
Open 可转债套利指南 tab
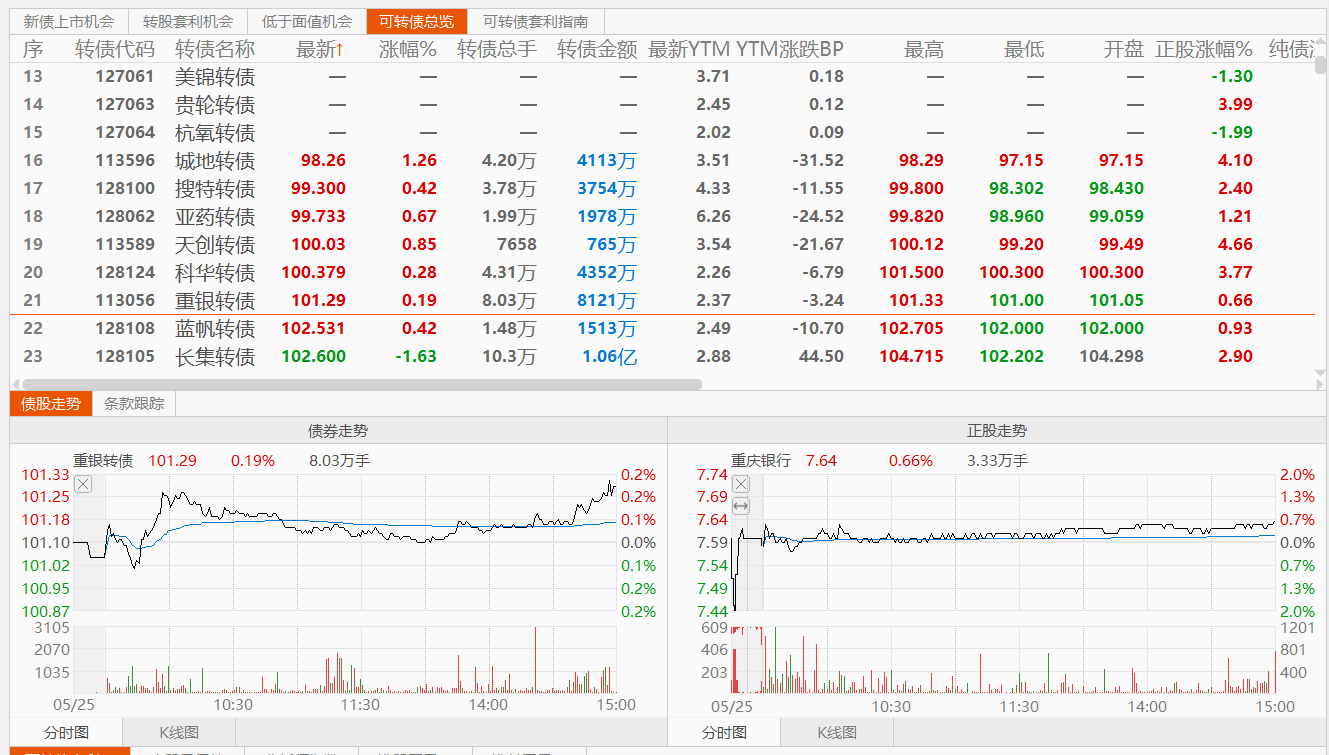535,21
